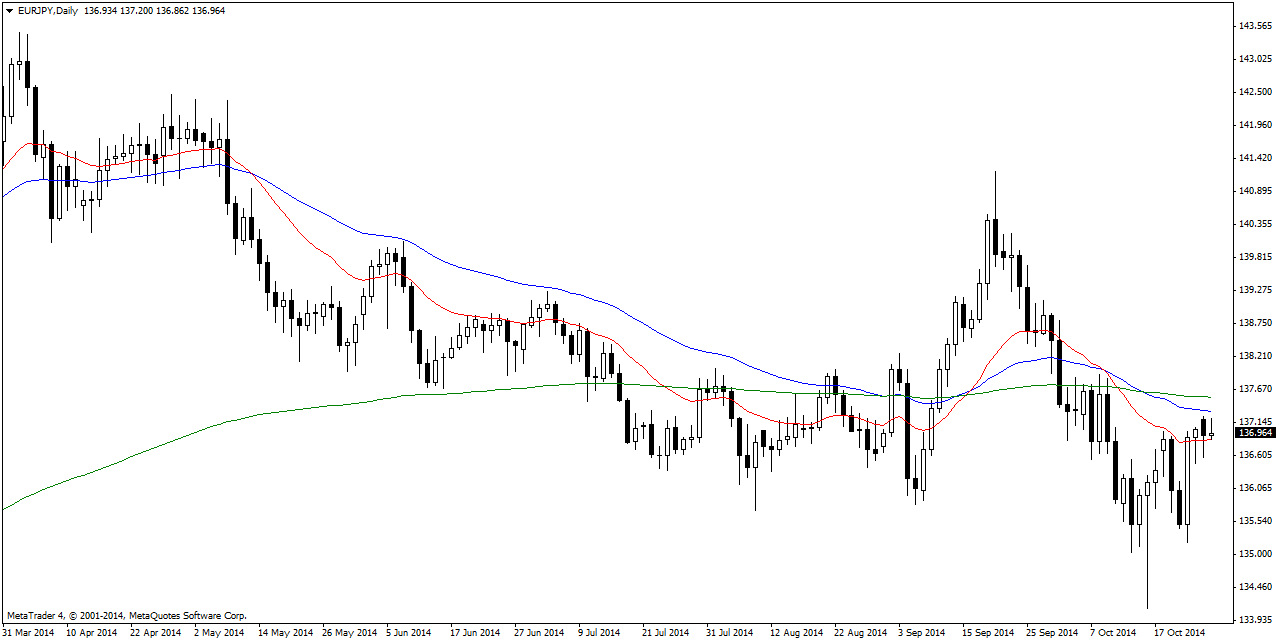This screenshot has width=1276, height=641.
Task: Click the 22 Apr 2014 date label
Action: [156, 633]
